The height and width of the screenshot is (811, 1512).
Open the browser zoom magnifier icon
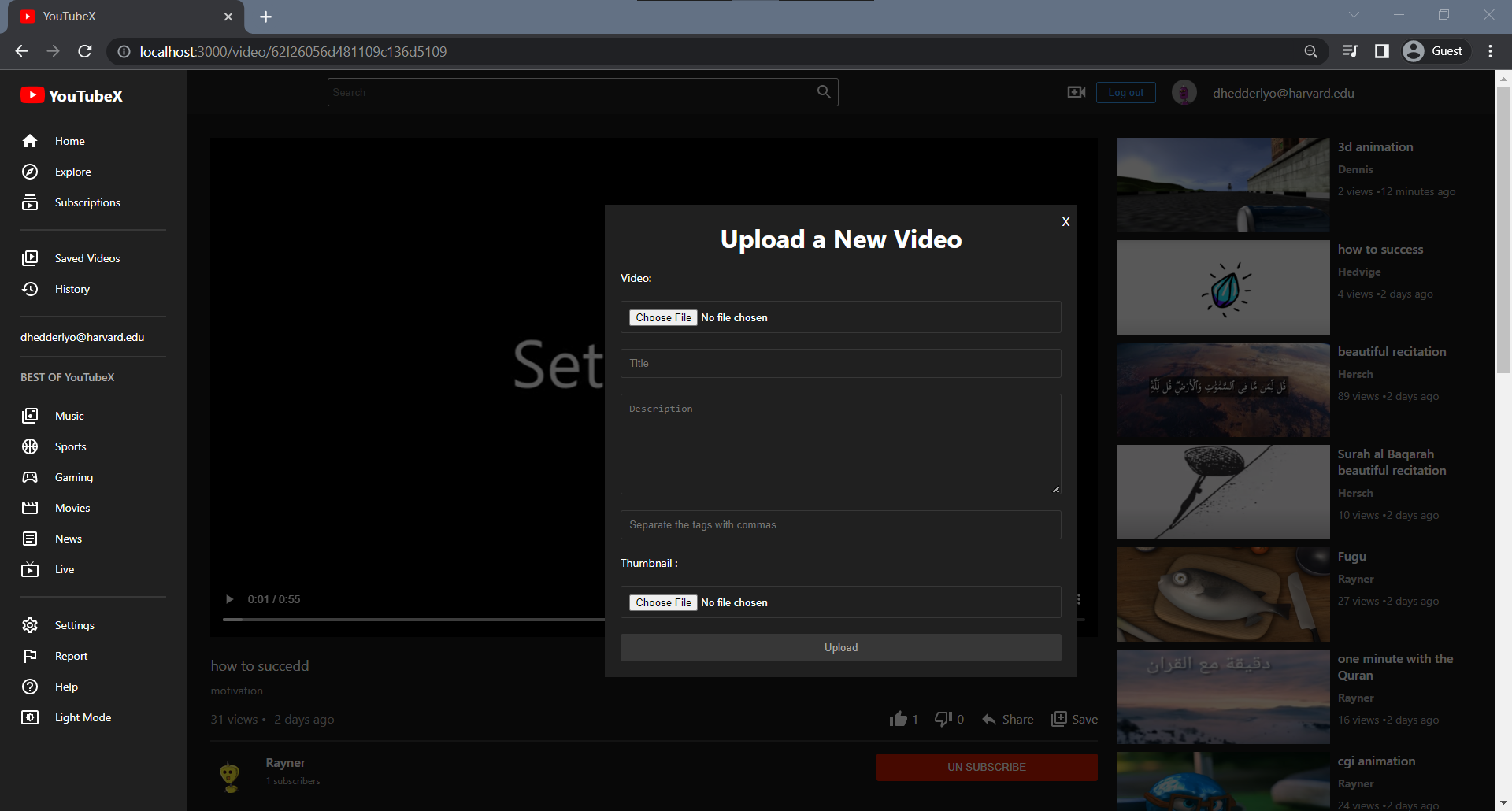point(1310,51)
